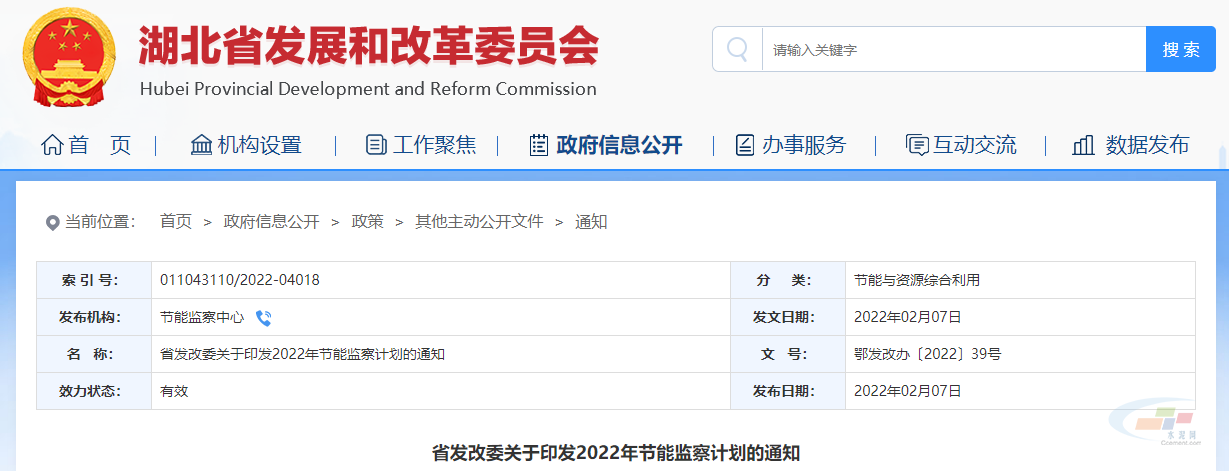Click the edit icon beside 办事服务

pos(744,145)
